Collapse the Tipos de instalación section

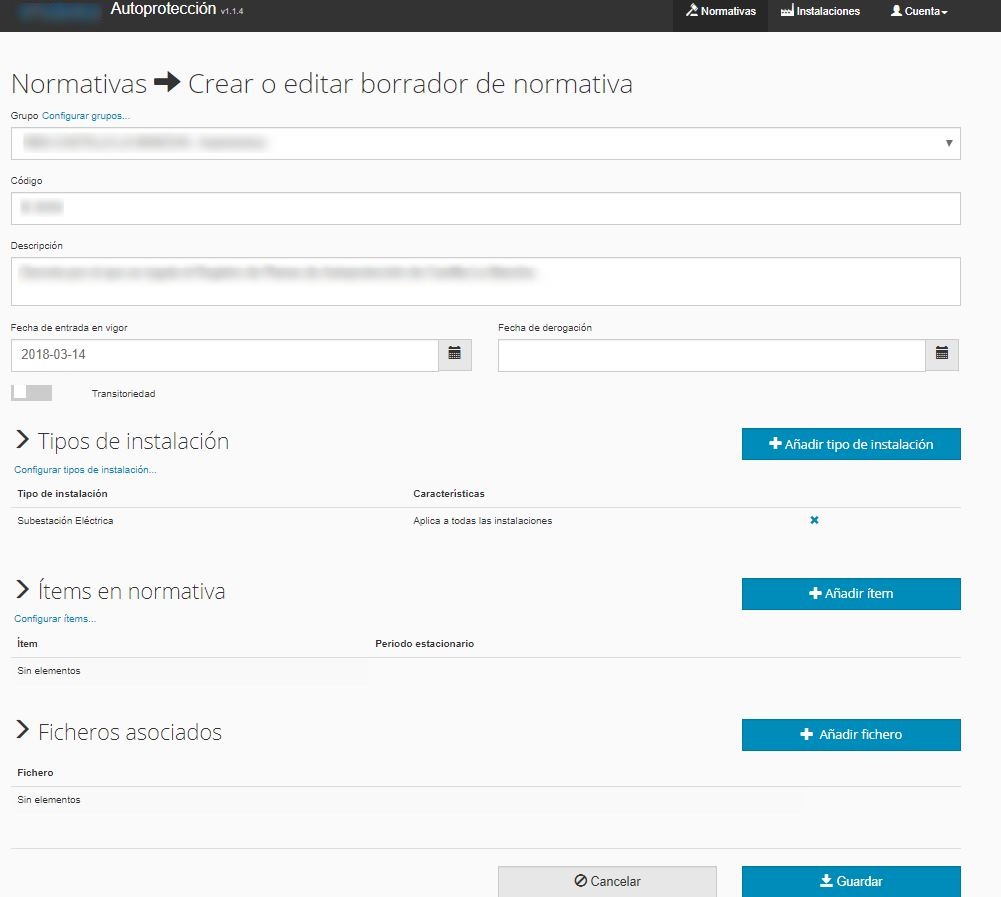pos(22,441)
